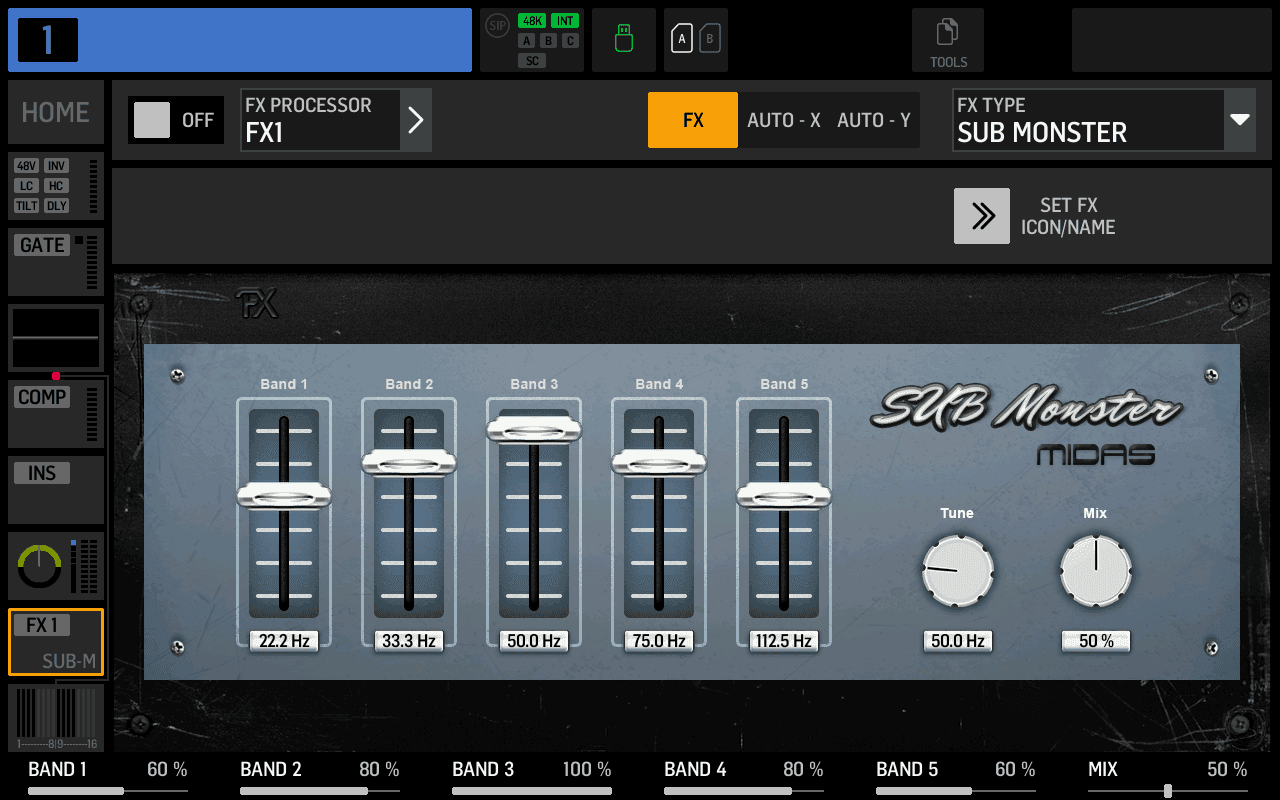1280x800 pixels.
Task: Click Band 3 50.0 Hz value box
Action: [534, 641]
